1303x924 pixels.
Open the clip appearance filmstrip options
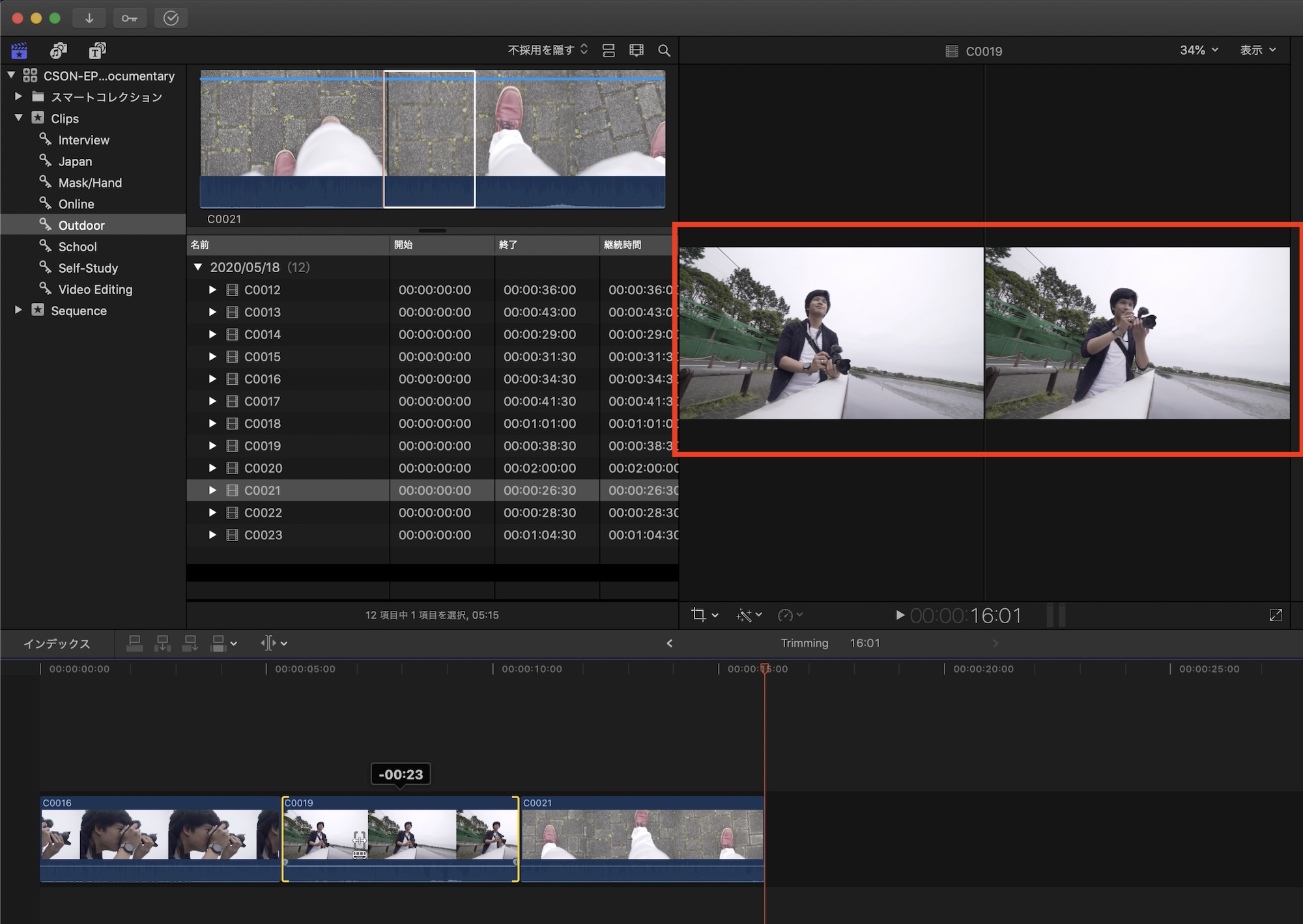pos(637,50)
